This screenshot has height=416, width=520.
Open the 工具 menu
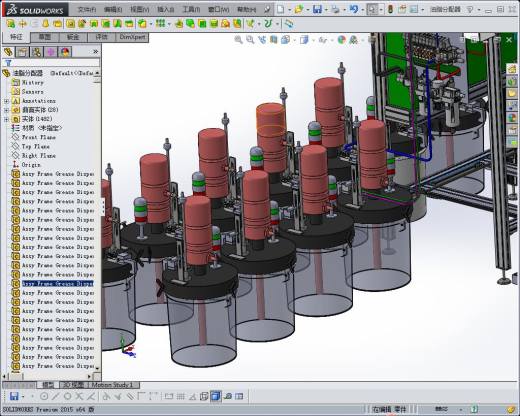[191, 9]
